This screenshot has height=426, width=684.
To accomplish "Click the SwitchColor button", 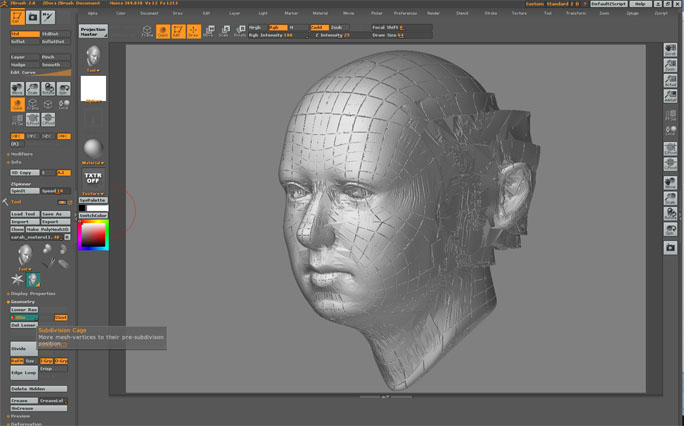I will pos(93,215).
